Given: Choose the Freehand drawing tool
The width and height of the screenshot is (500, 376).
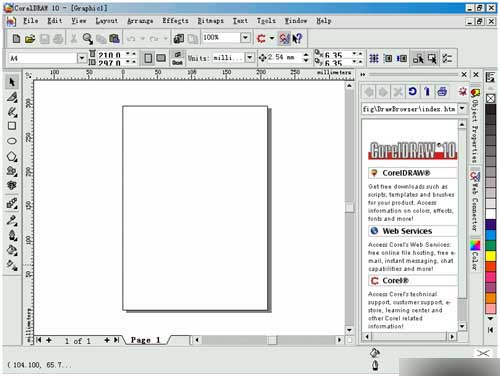Looking at the screenshot, I should (x=12, y=112).
